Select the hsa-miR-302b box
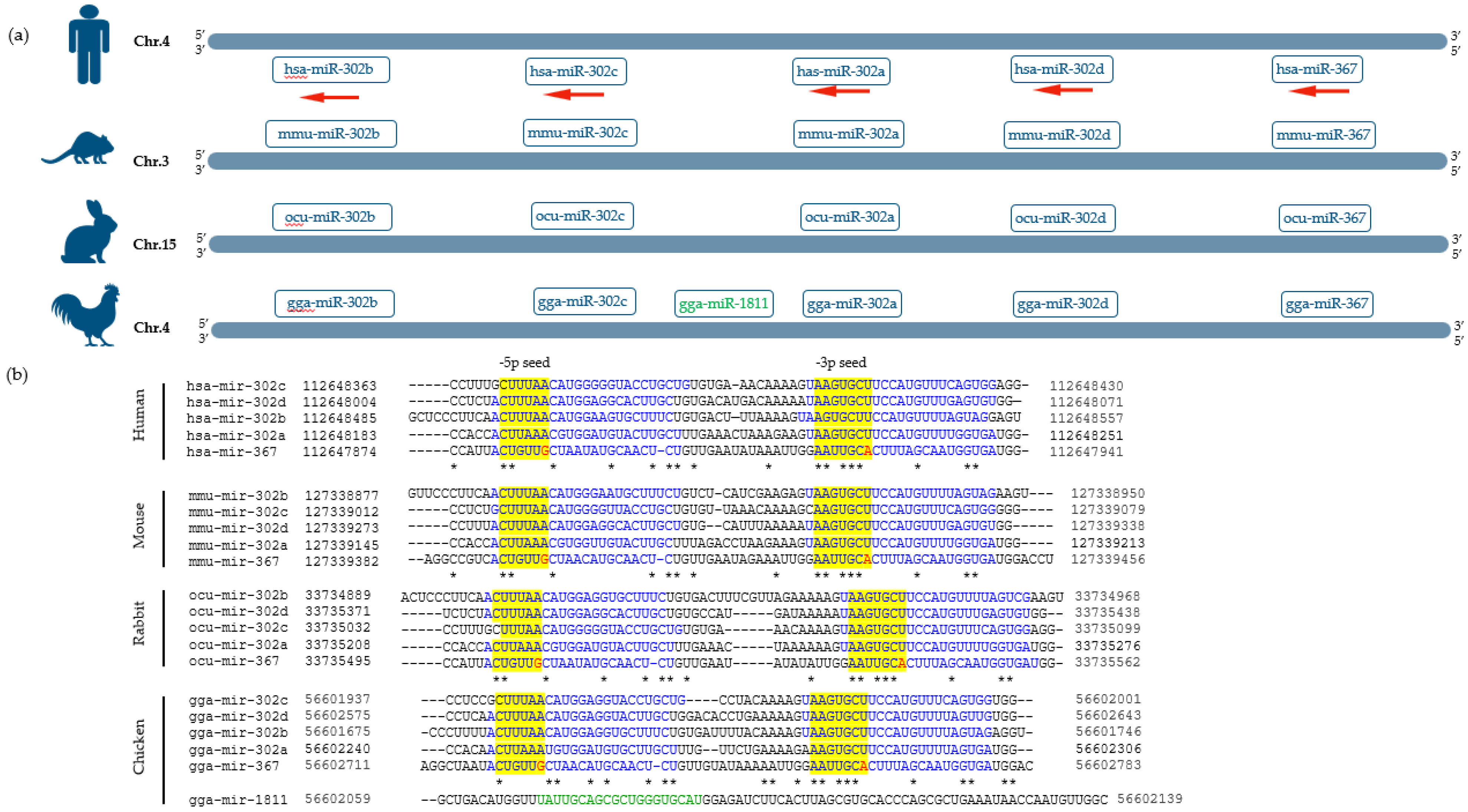This screenshot has width=1468, height=812. [x=331, y=69]
